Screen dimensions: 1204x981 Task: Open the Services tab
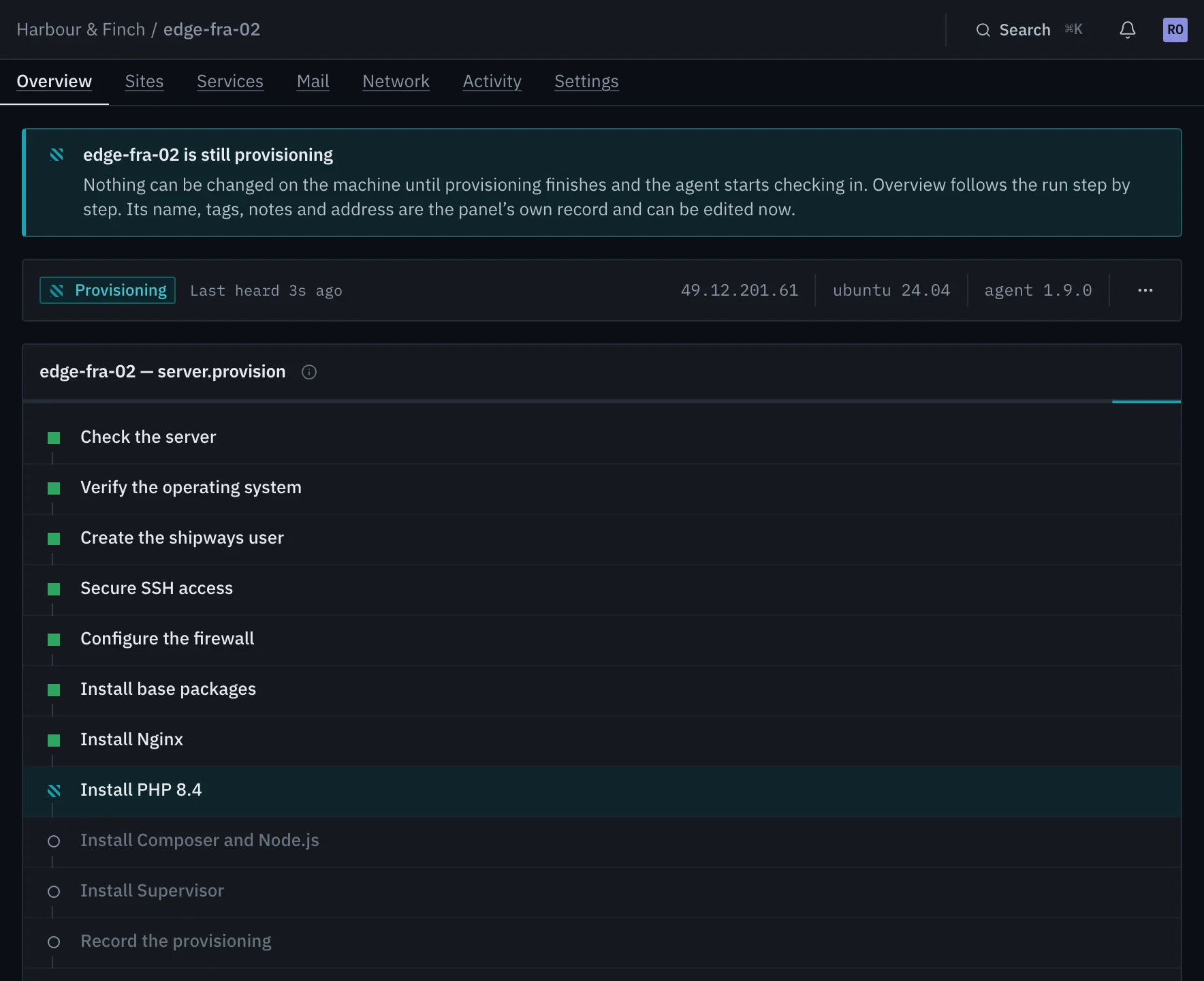coord(230,82)
